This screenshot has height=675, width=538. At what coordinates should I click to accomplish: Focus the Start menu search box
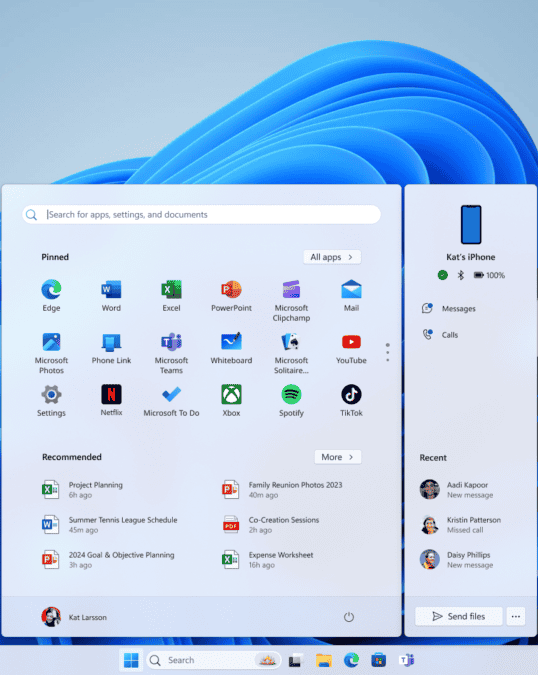point(201,214)
